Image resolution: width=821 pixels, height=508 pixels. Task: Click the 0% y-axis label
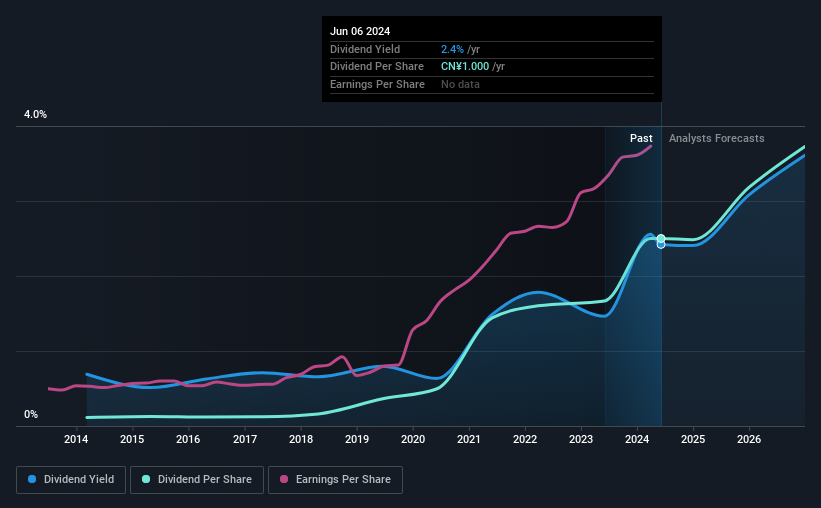point(31,414)
